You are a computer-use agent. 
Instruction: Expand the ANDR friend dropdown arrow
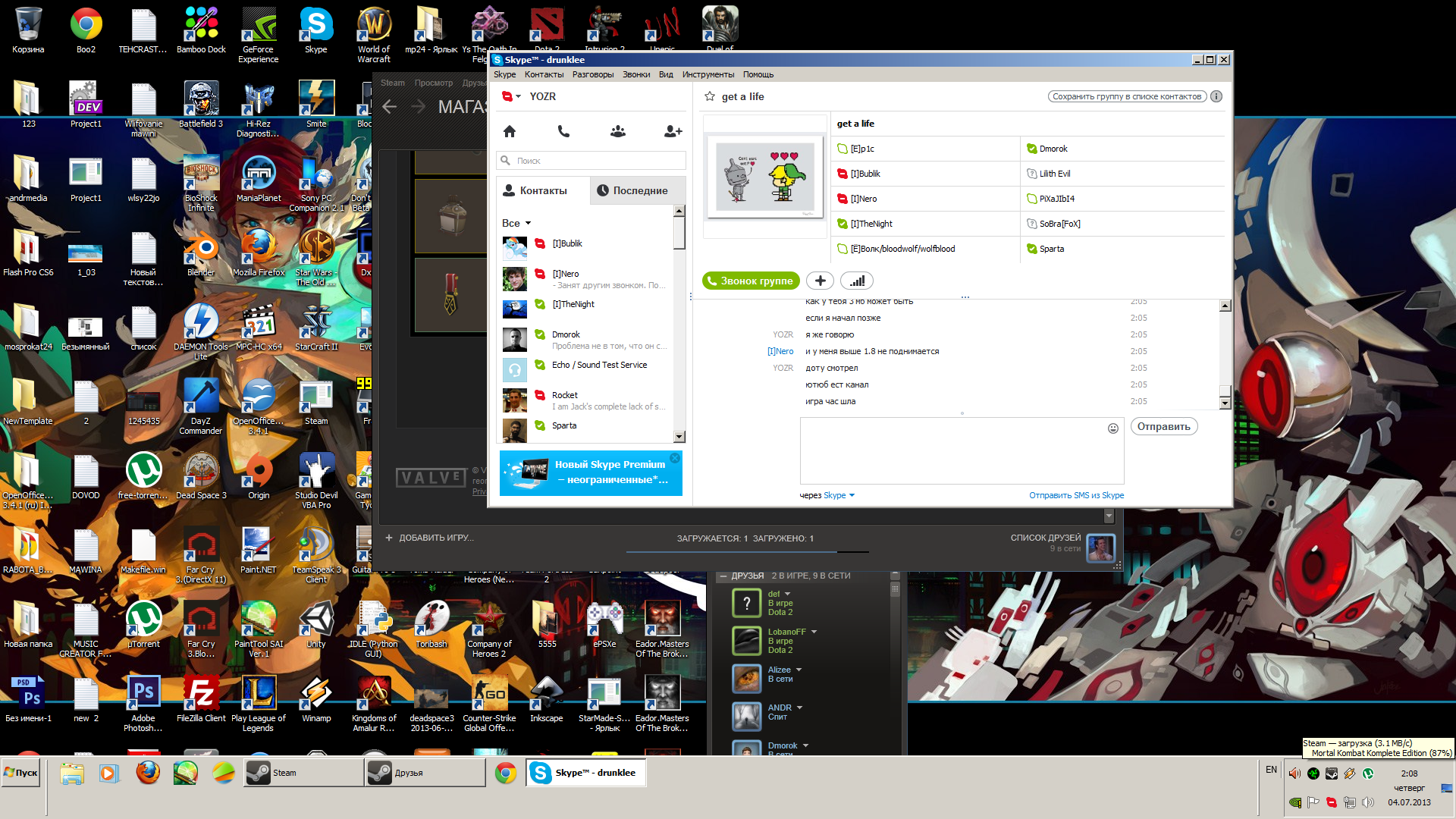point(799,708)
